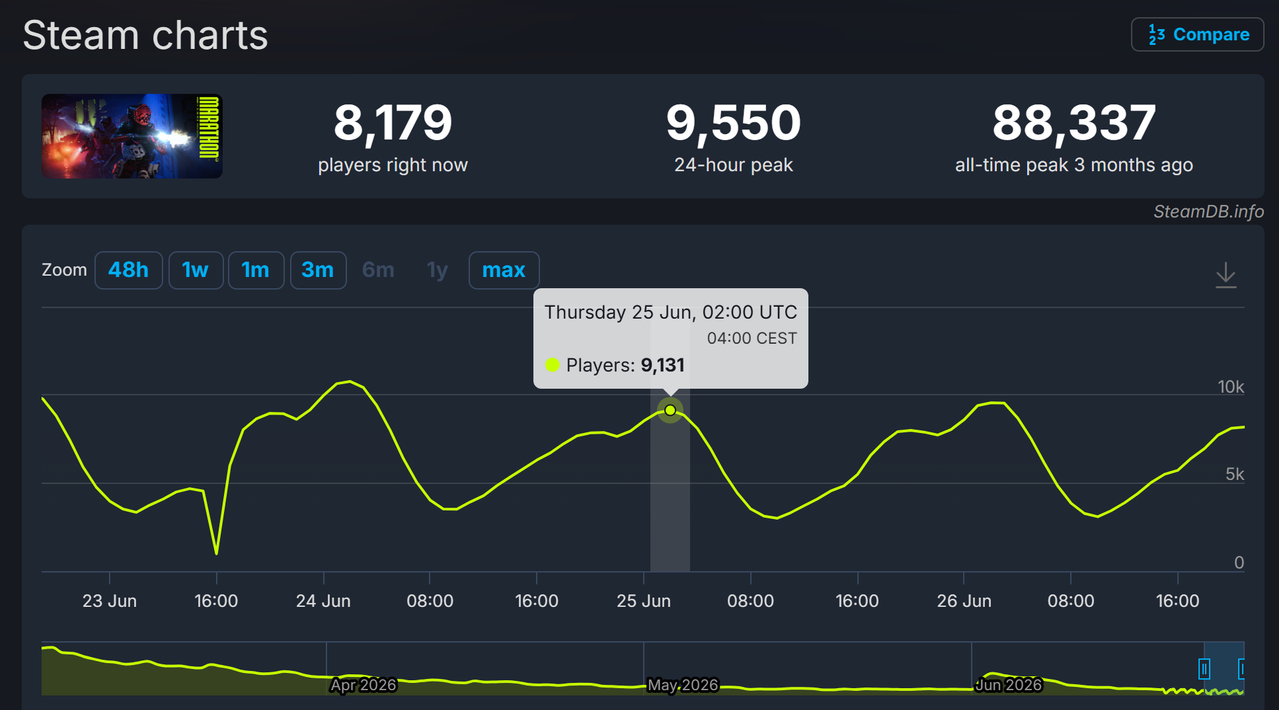This screenshot has width=1279, height=710.
Task: Click the 8,179 players right now figure
Action: click(x=393, y=123)
